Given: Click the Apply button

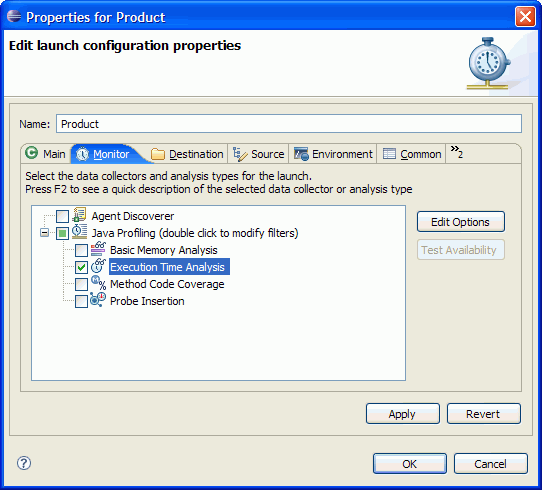Looking at the screenshot, I should (x=403, y=414).
